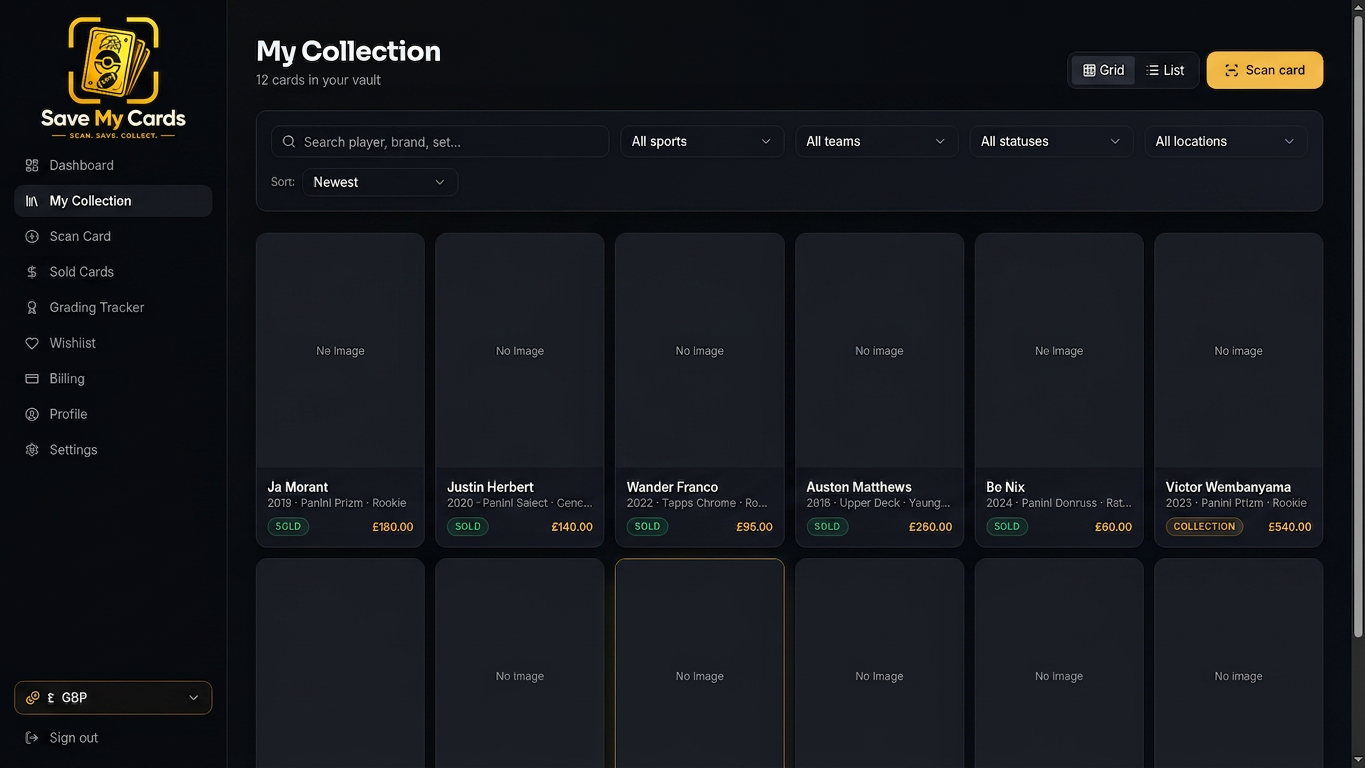Click the Sign out arrow icon
The image size is (1365, 768).
pos(32,738)
